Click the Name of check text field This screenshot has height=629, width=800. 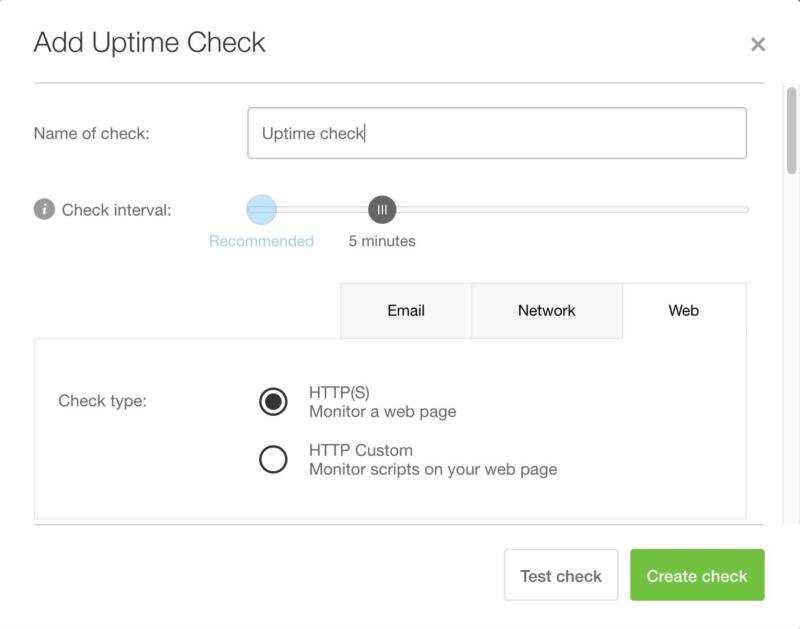[x=496, y=133]
